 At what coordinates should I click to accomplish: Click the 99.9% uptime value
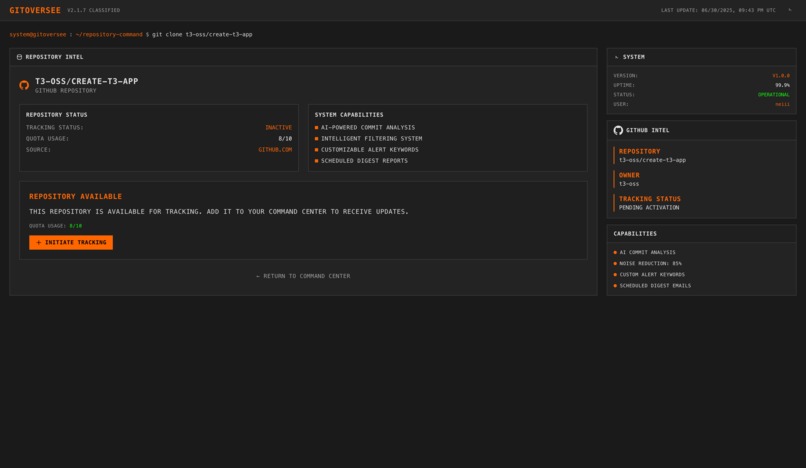[x=782, y=85]
